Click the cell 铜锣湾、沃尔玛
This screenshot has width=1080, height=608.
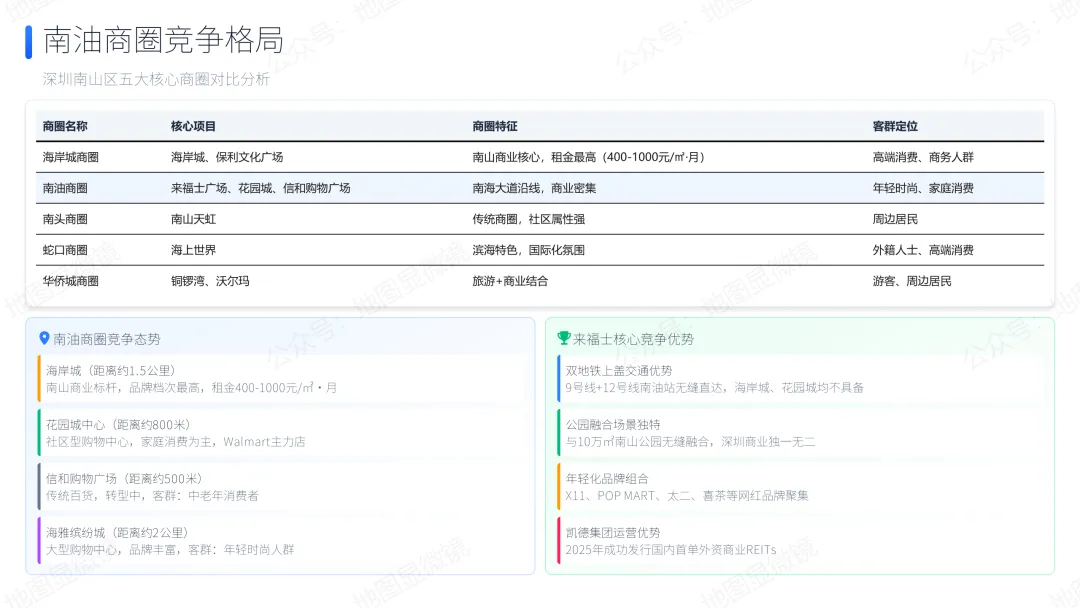pyautogui.click(x=210, y=281)
